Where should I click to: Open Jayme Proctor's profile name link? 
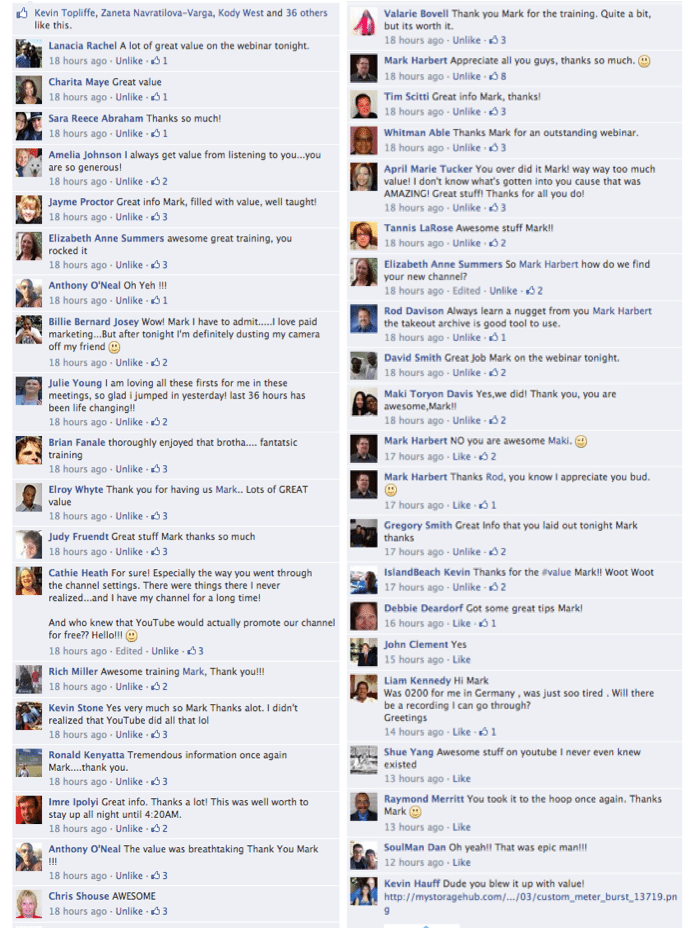point(81,202)
